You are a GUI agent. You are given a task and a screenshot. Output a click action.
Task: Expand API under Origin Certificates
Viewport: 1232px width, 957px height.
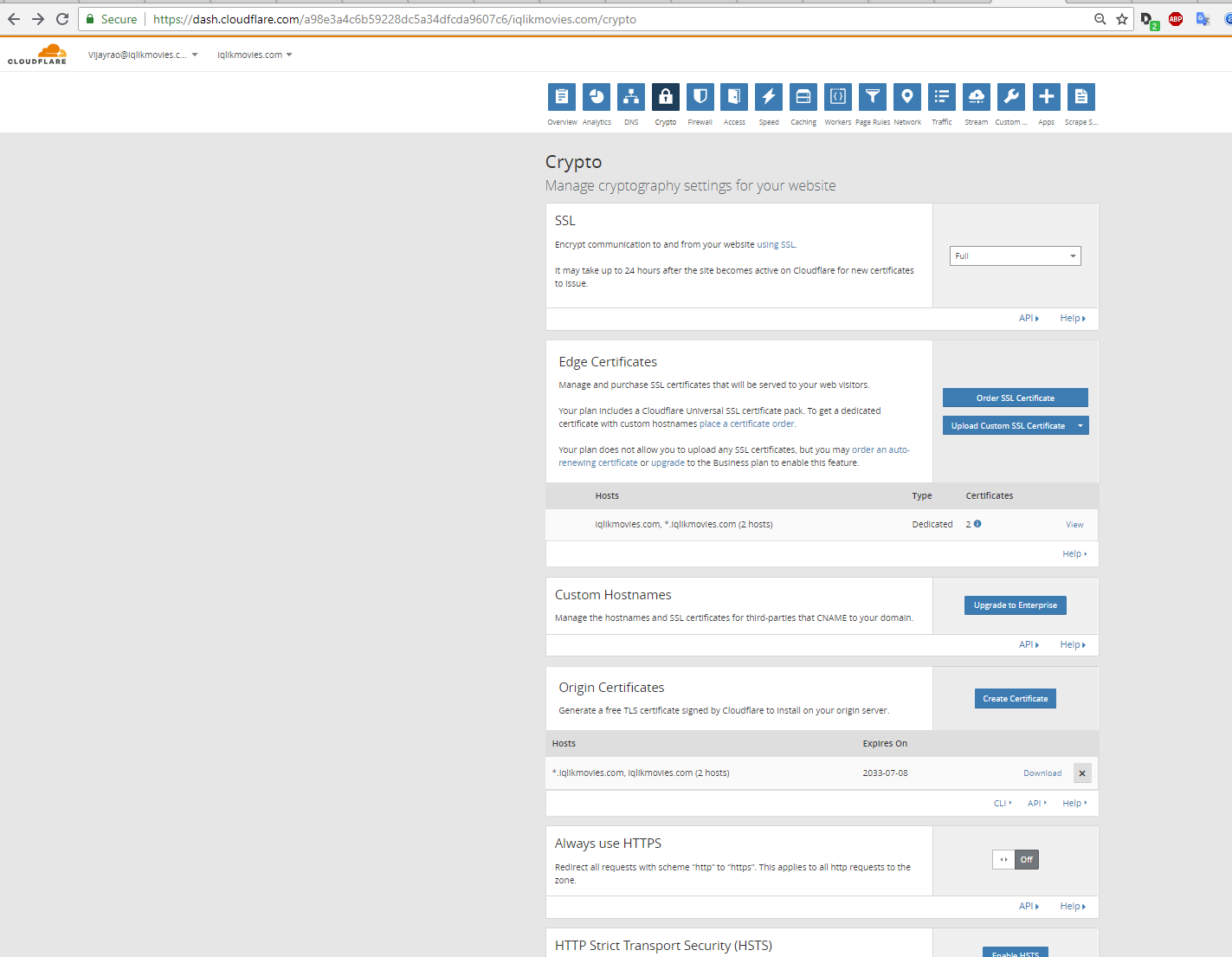(x=1037, y=804)
